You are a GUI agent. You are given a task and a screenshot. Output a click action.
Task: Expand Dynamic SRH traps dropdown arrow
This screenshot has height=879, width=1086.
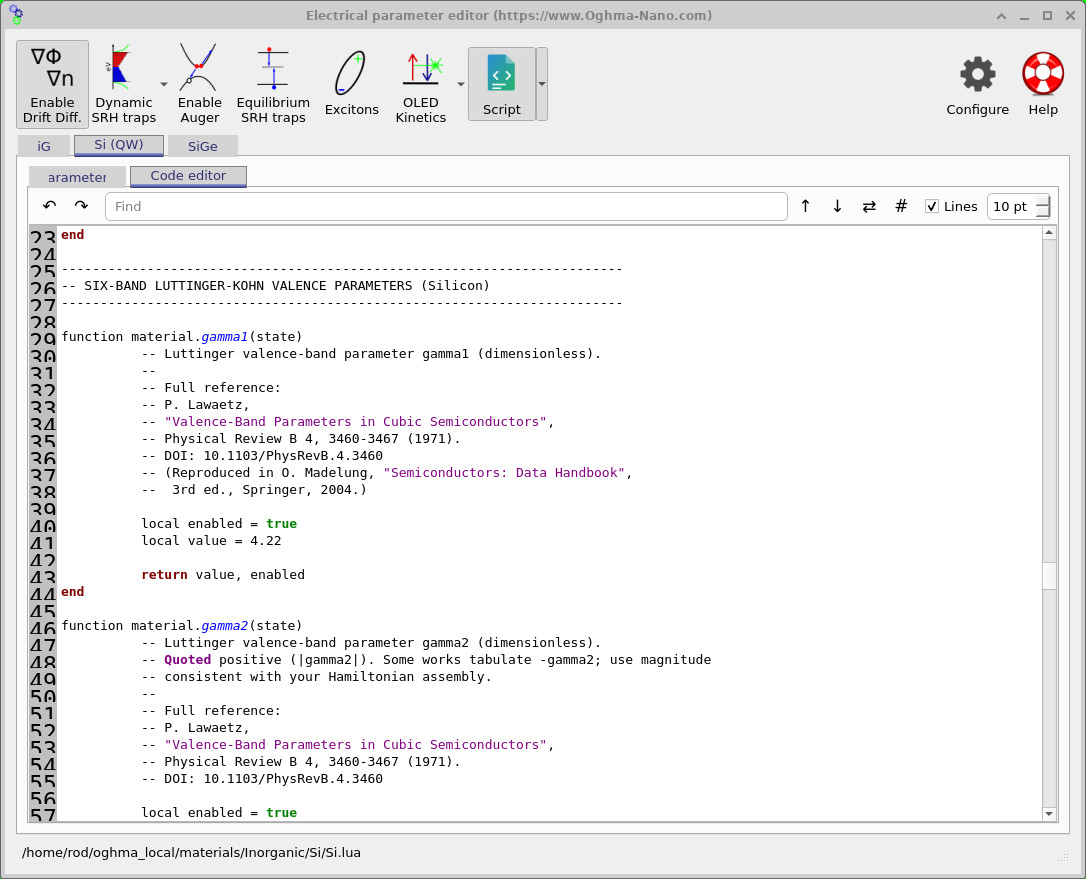(x=164, y=84)
